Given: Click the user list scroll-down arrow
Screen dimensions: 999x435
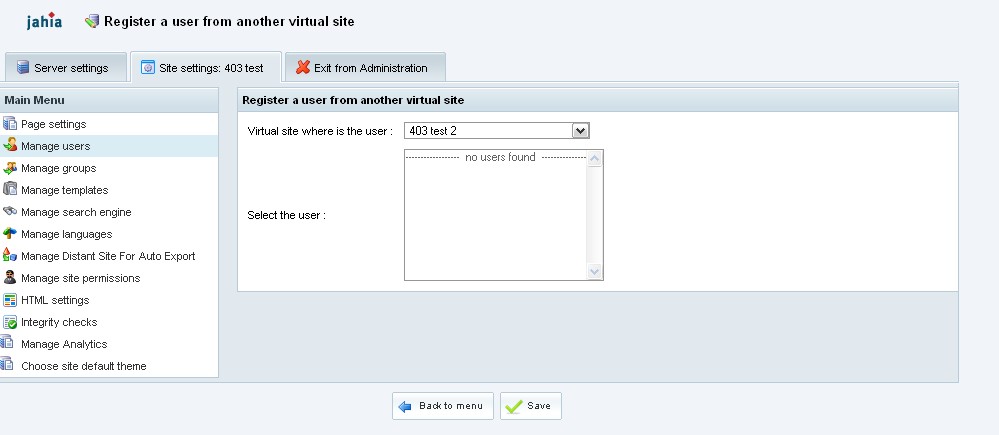Looking at the screenshot, I should (594, 271).
